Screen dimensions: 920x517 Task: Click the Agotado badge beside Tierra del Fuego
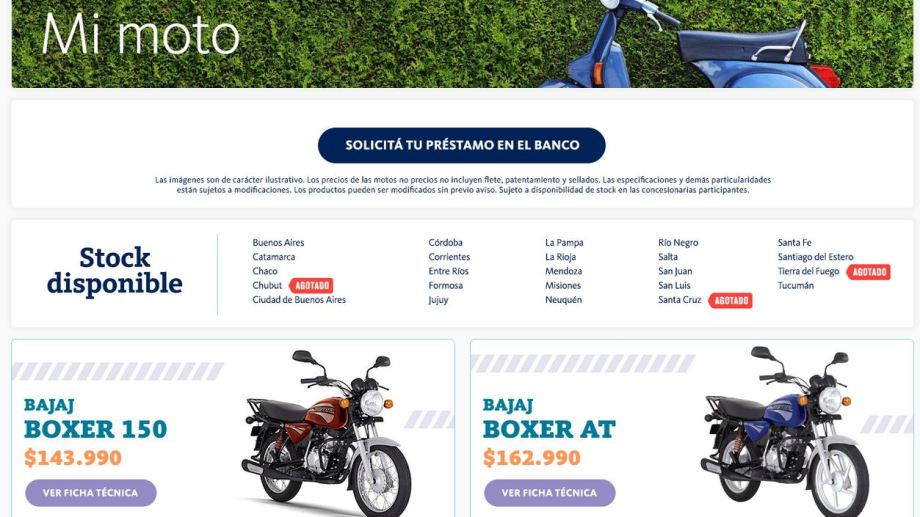pos(869,272)
